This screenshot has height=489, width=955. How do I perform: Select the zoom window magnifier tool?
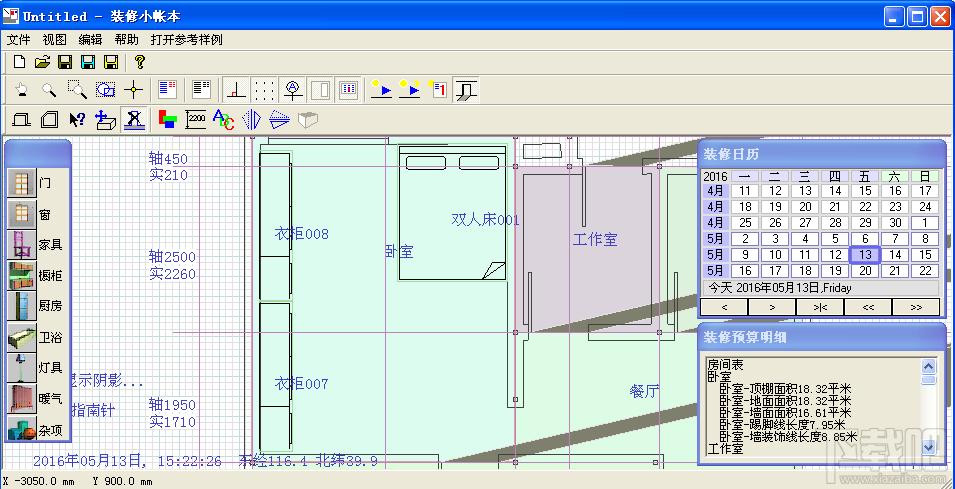point(77,90)
